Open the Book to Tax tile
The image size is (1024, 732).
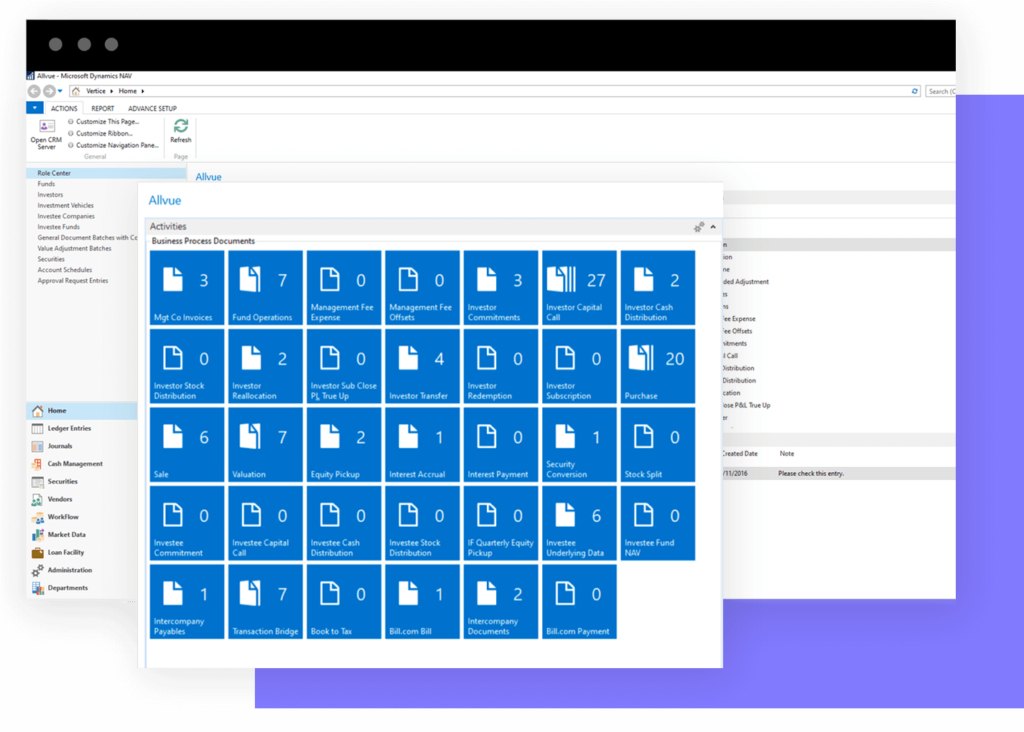point(344,601)
